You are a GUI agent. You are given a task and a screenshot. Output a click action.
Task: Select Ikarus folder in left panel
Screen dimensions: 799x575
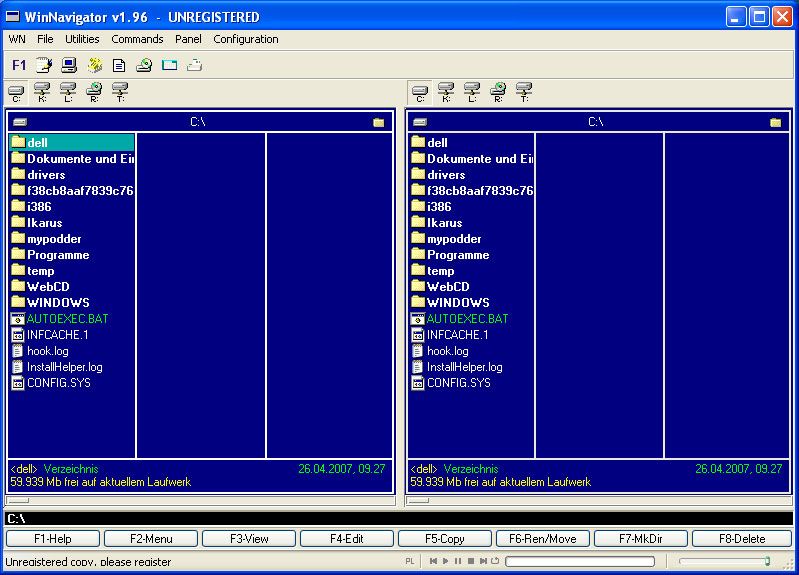coord(72,223)
